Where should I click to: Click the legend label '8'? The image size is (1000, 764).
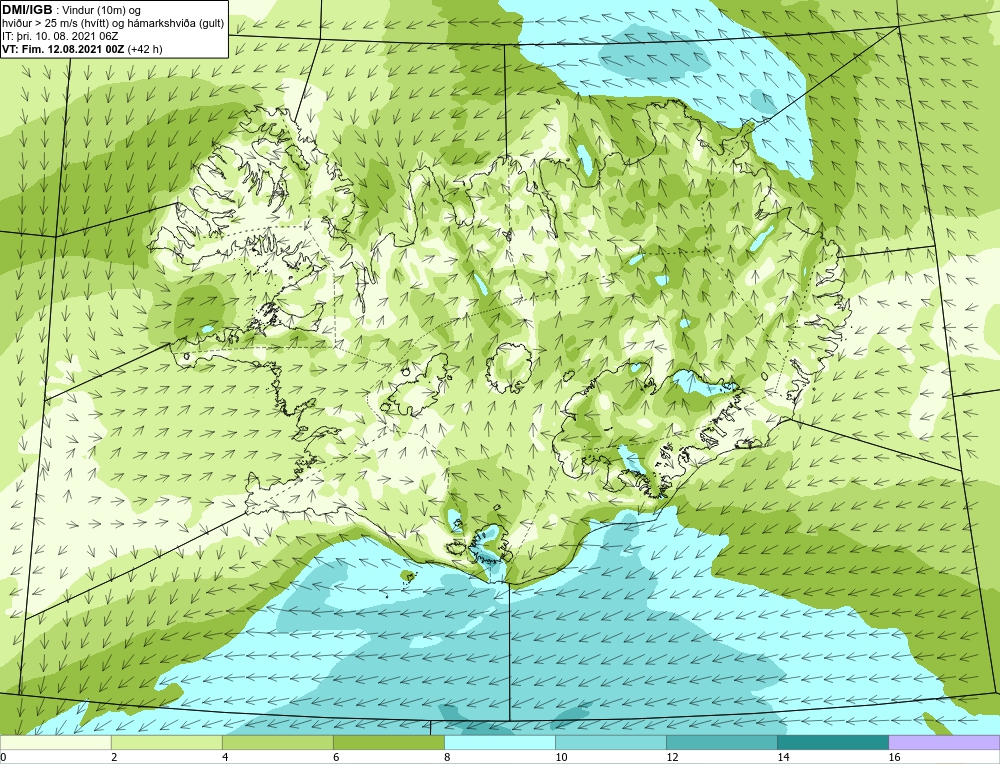[447, 757]
